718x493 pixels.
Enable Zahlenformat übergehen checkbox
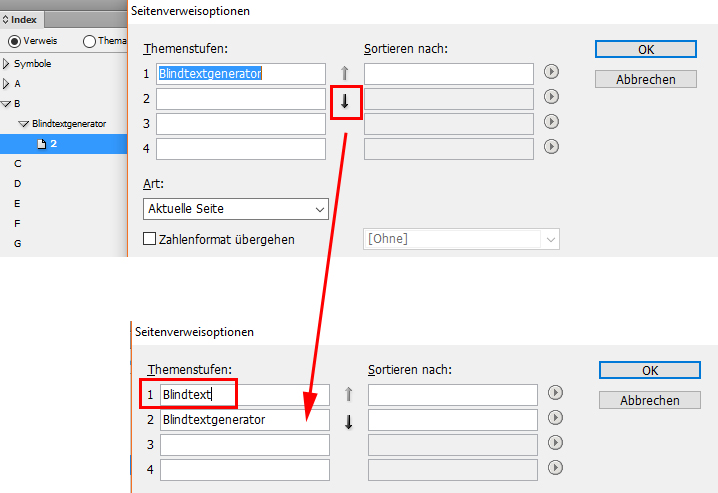(x=149, y=239)
